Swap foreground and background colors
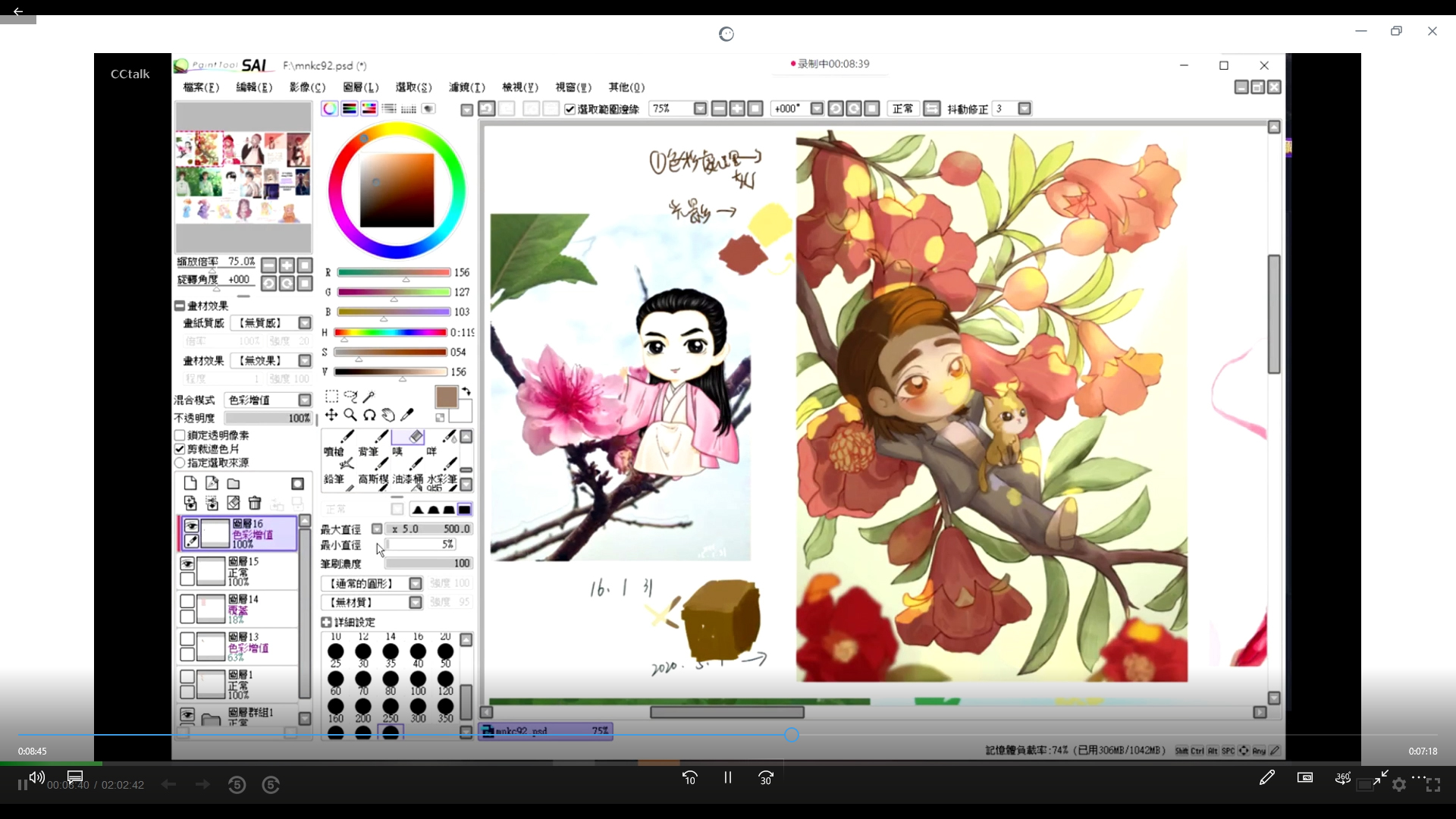 [x=466, y=392]
